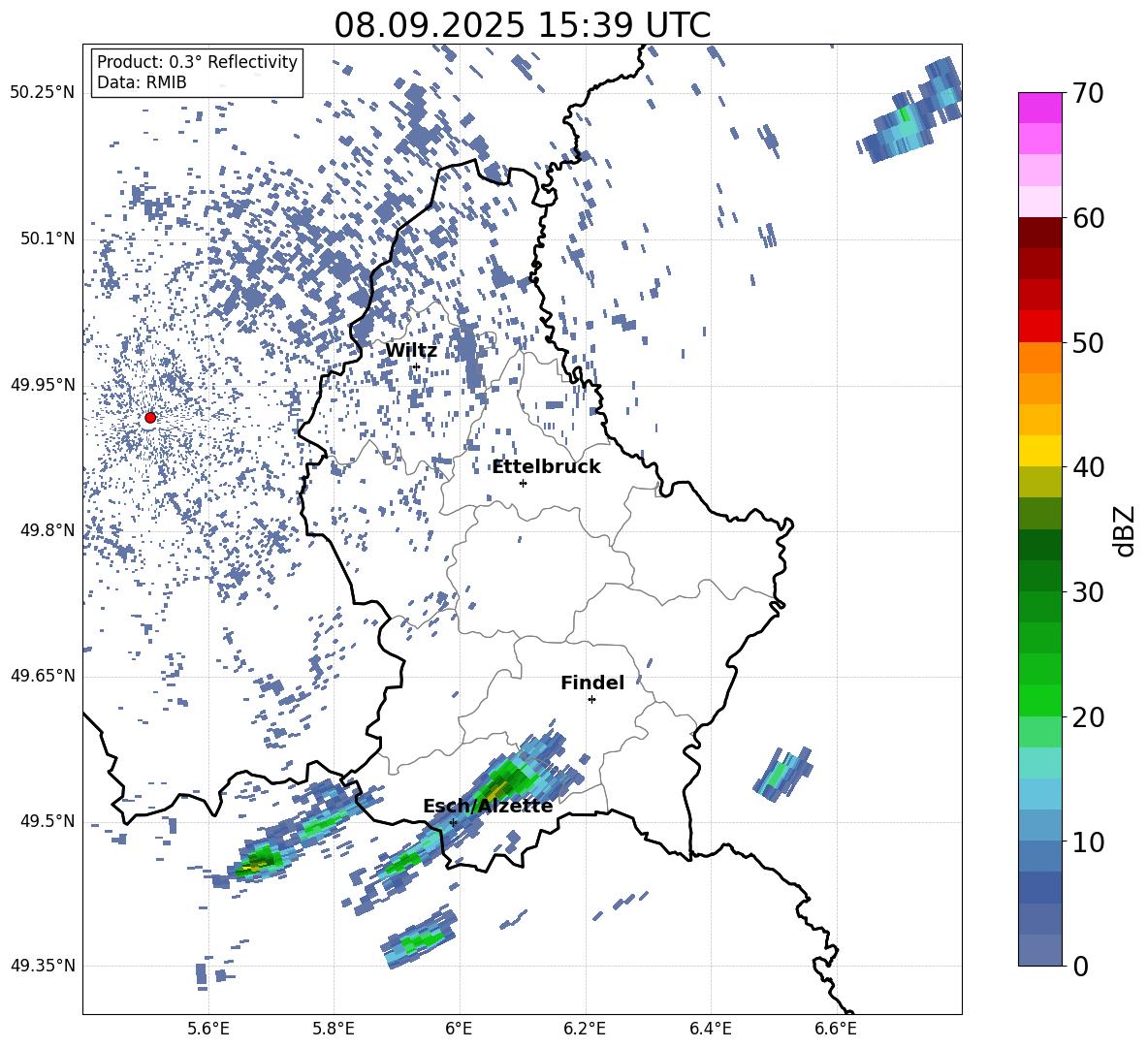Click the 10 value on colorbar
The width and height of the screenshot is (1148, 1048).
point(1088,842)
